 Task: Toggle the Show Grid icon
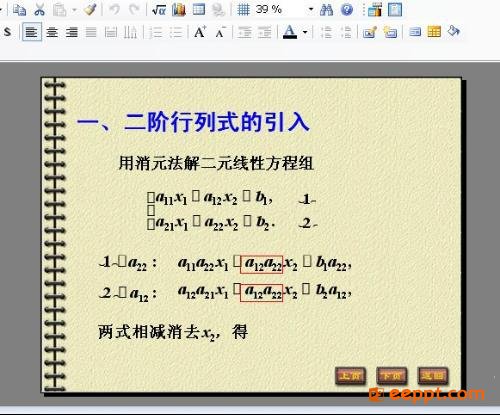click(243, 9)
